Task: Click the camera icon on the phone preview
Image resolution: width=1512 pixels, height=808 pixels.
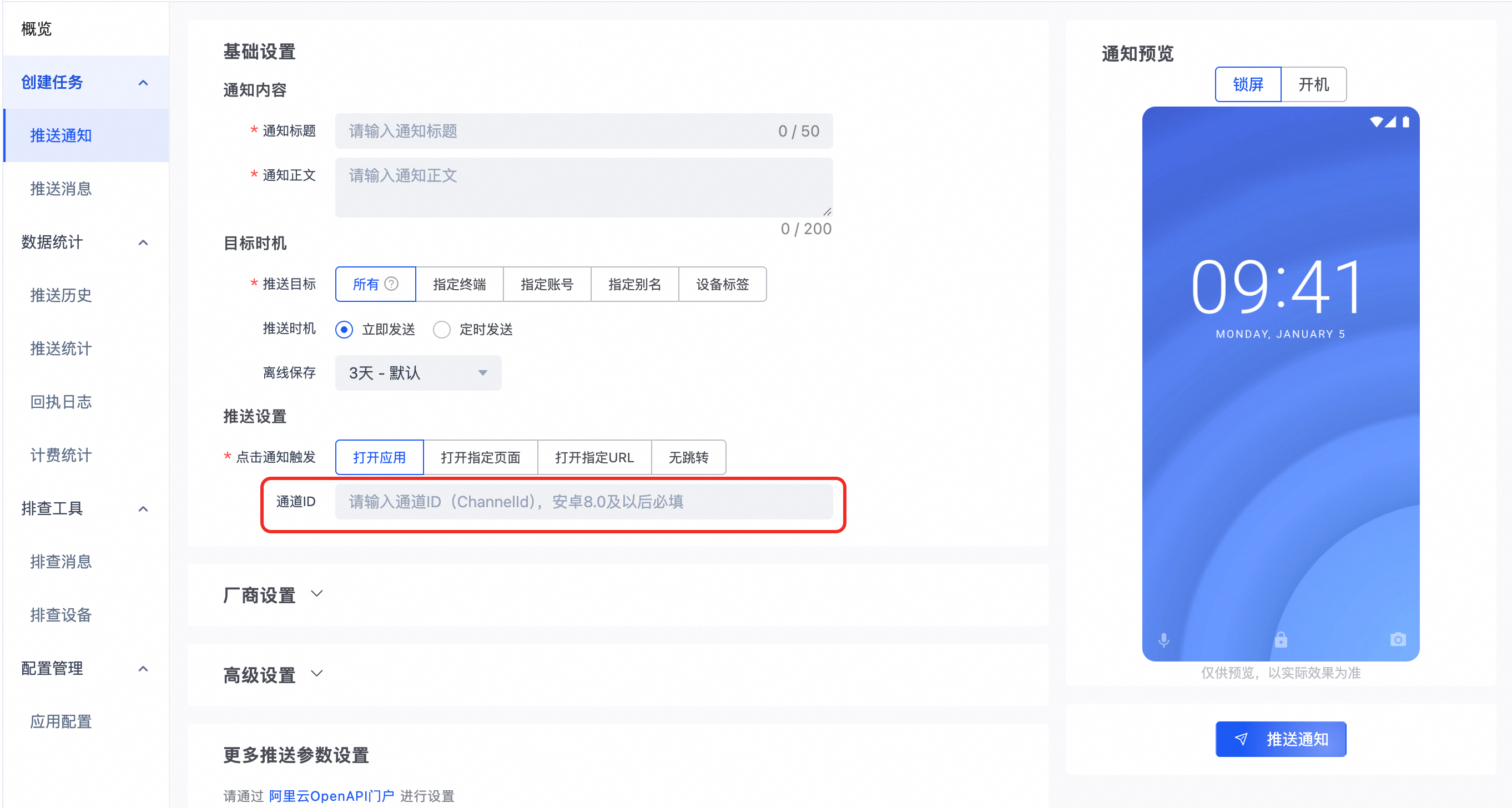Action: tap(1398, 639)
